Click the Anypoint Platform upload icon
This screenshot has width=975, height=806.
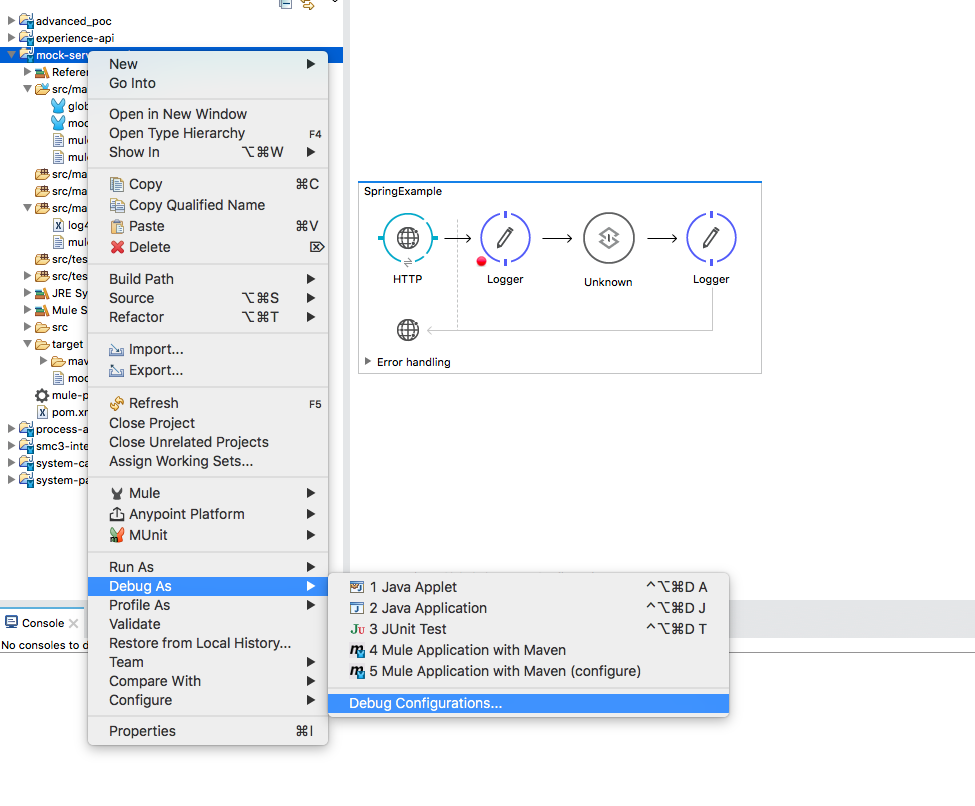point(117,514)
